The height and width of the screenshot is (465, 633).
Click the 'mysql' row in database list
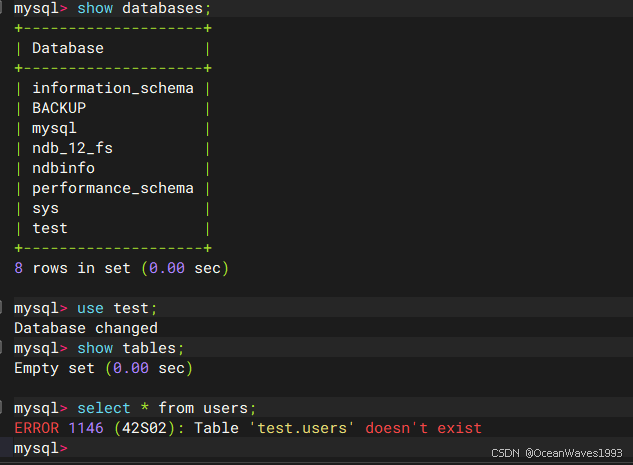click(x=54, y=128)
